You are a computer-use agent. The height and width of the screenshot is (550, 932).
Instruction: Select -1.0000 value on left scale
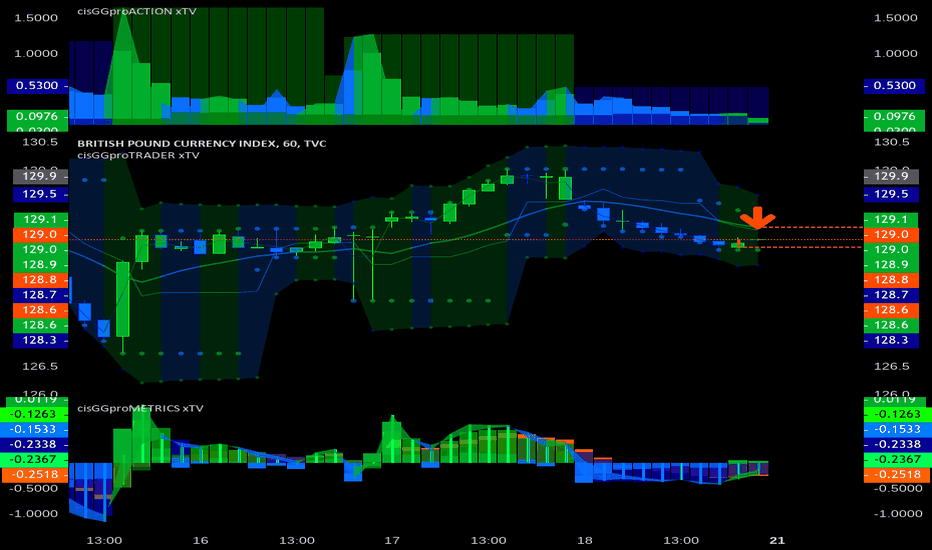tap(34, 514)
